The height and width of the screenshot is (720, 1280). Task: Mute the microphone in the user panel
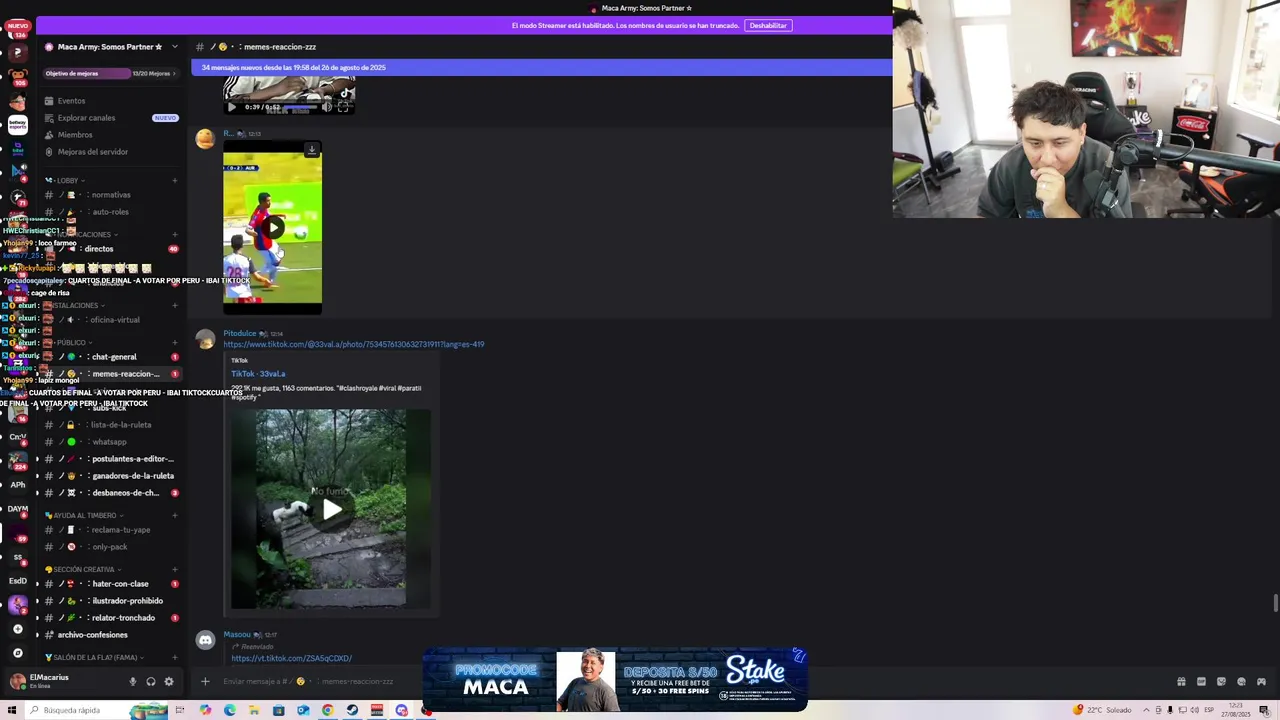coord(132,682)
